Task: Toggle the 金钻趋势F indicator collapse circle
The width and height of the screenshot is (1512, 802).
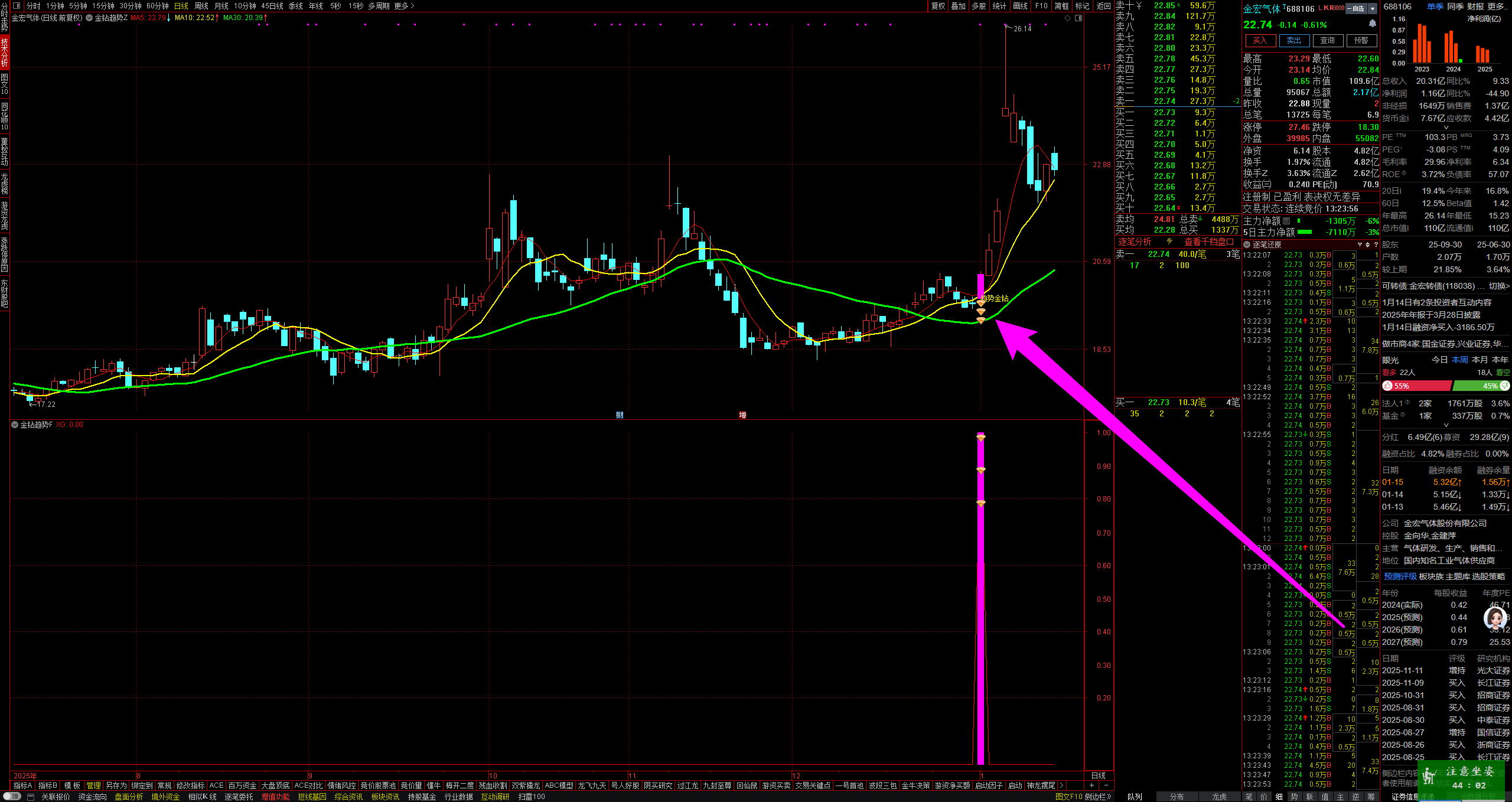Action: pyautogui.click(x=15, y=425)
